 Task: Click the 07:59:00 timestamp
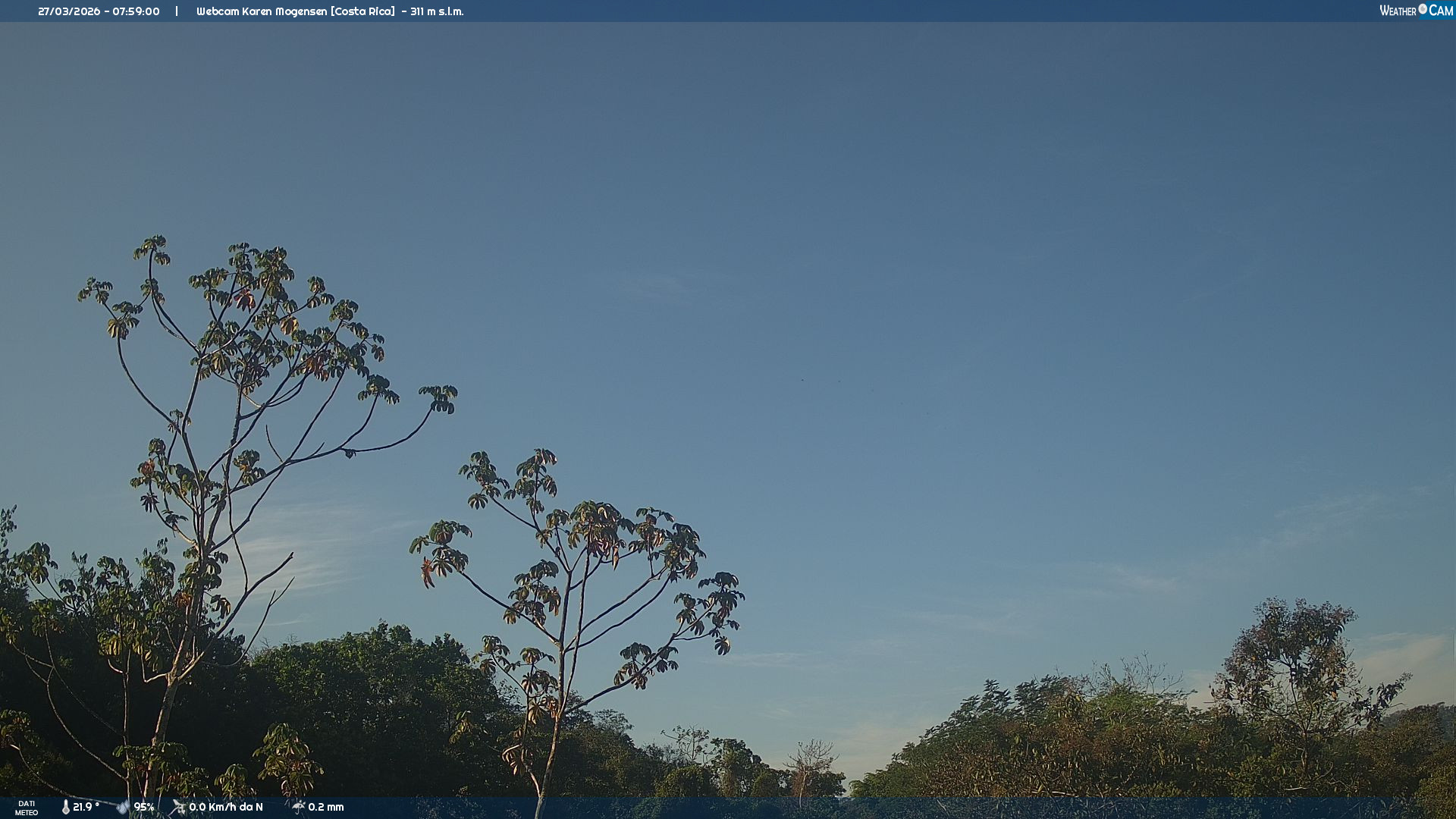136,11
